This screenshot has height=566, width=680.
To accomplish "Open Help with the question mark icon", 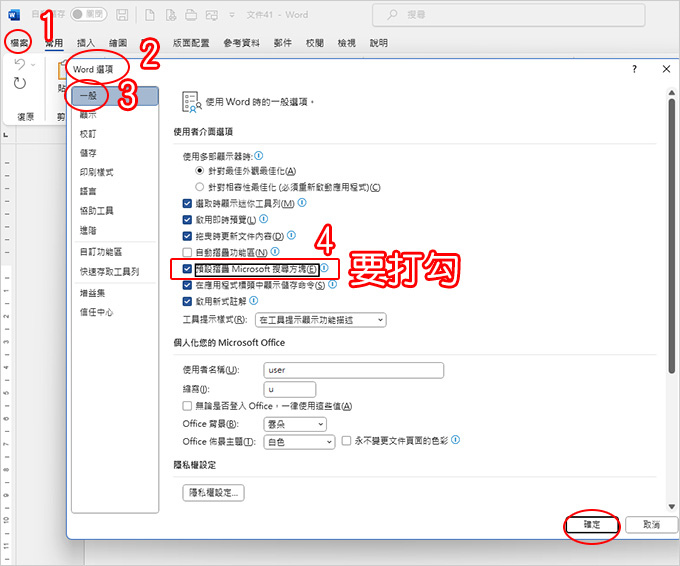I will pyautogui.click(x=634, y=69).
